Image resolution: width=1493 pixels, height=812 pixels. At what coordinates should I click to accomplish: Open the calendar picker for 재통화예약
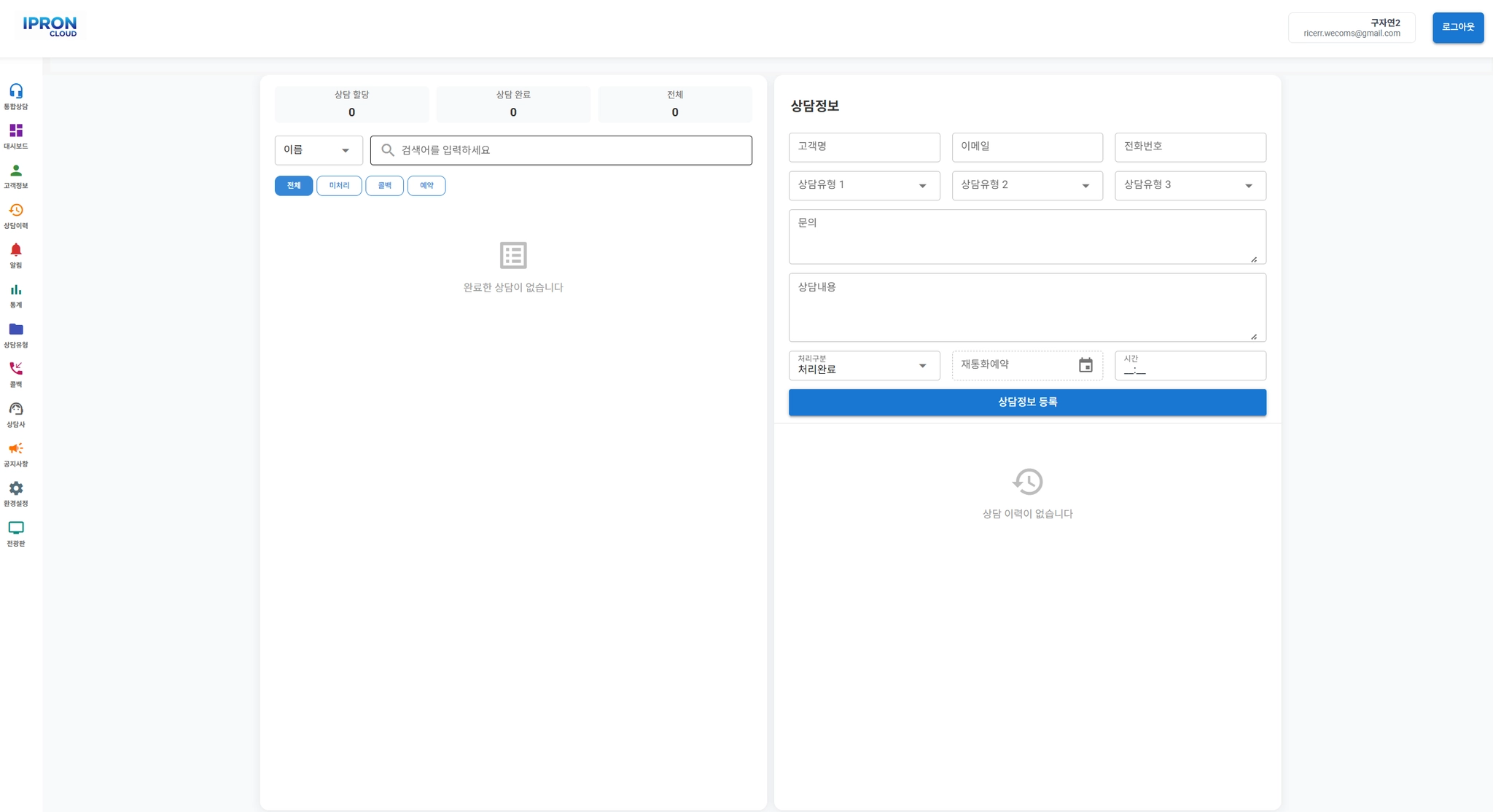[x=1085, y=365]
